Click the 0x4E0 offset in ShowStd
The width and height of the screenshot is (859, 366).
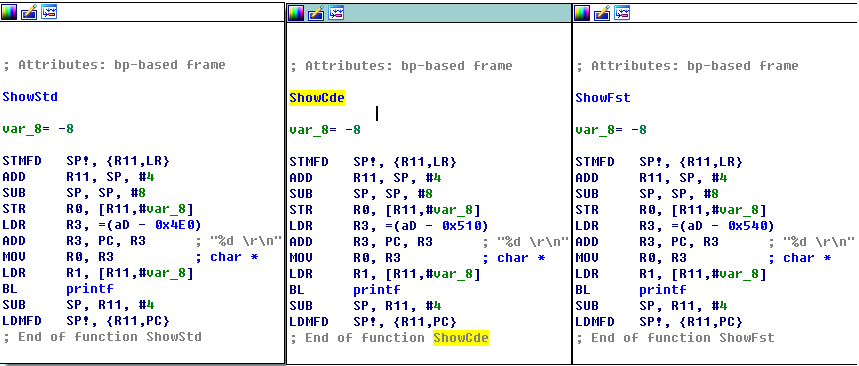176,225
